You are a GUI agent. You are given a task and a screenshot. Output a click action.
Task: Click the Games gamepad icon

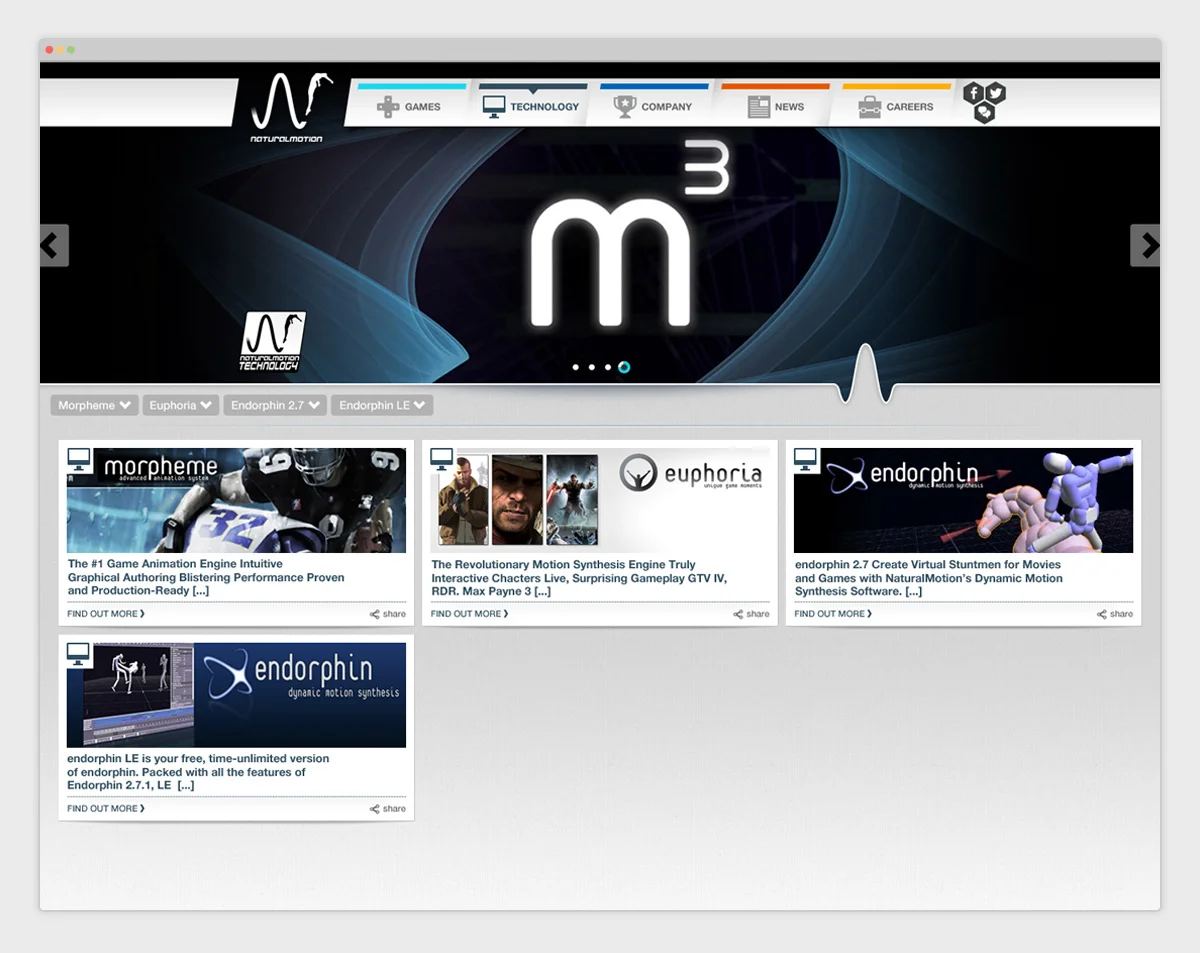pos(388,107)
